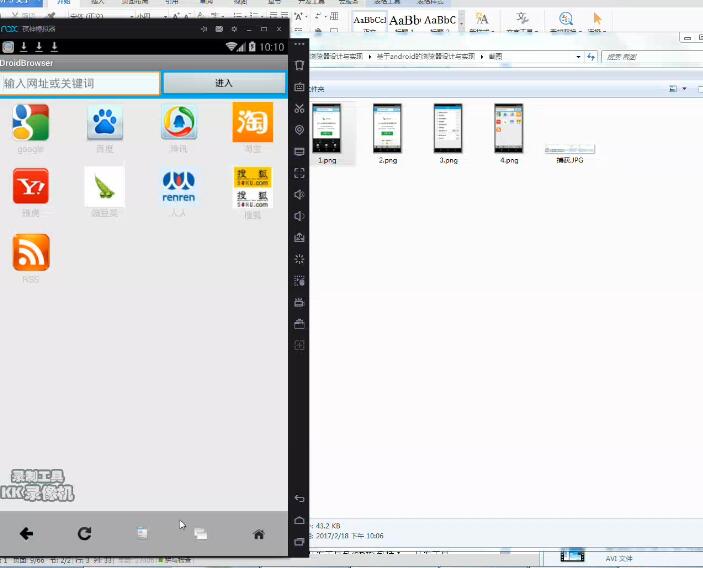Image resolution: width=703 pixels, height=568 pixels.
Task: Tap back arrow in DroidBrowser bottom bar
Action: (x=26, y=533)
